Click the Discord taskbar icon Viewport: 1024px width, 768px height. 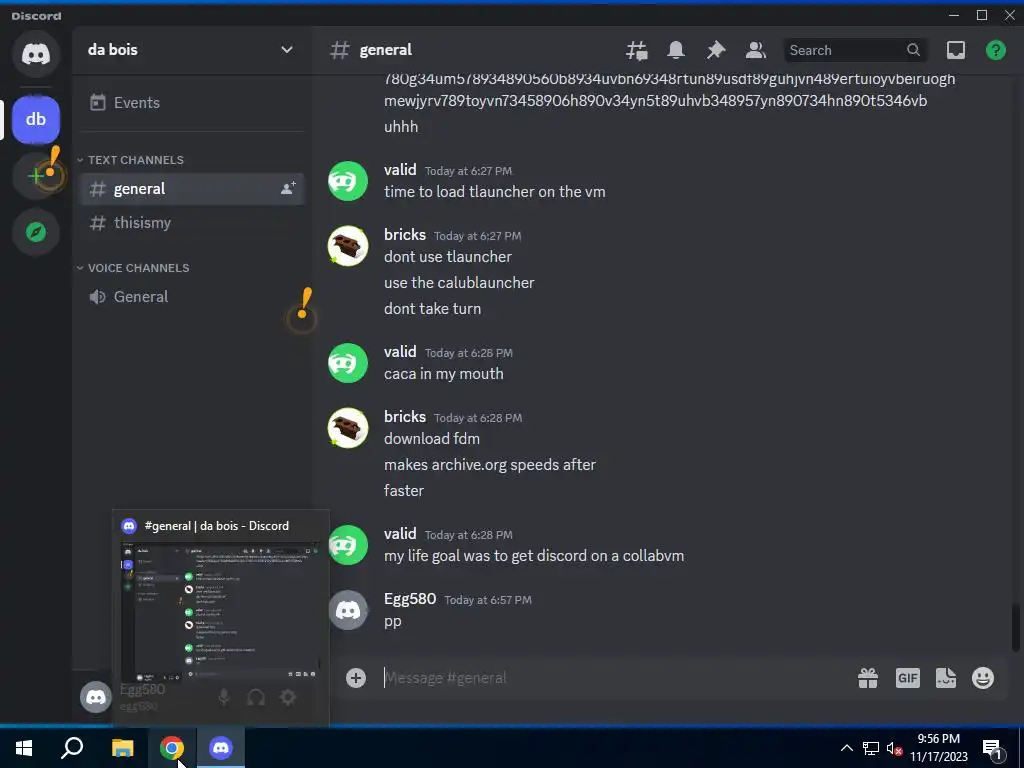221,748
